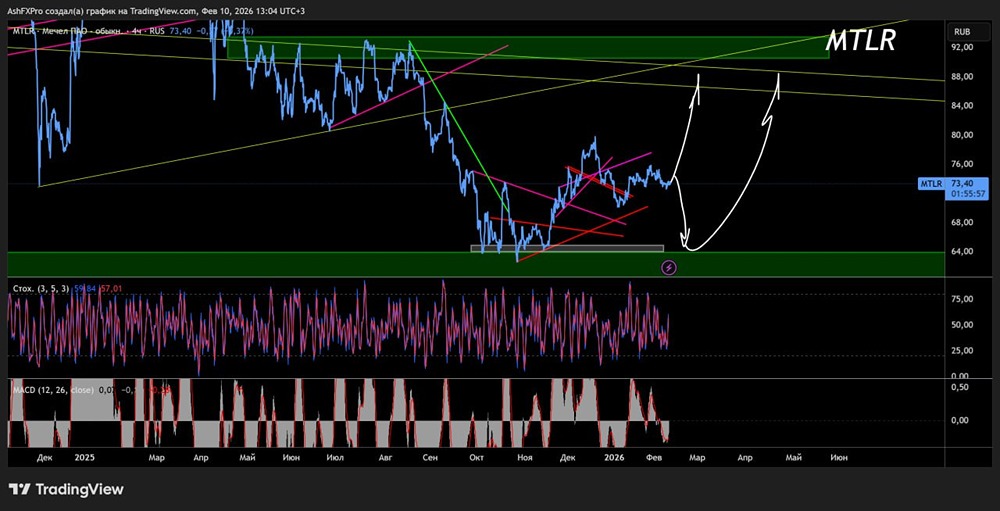
Task: Click the Авг label on time axis
Action: (385, 457)
